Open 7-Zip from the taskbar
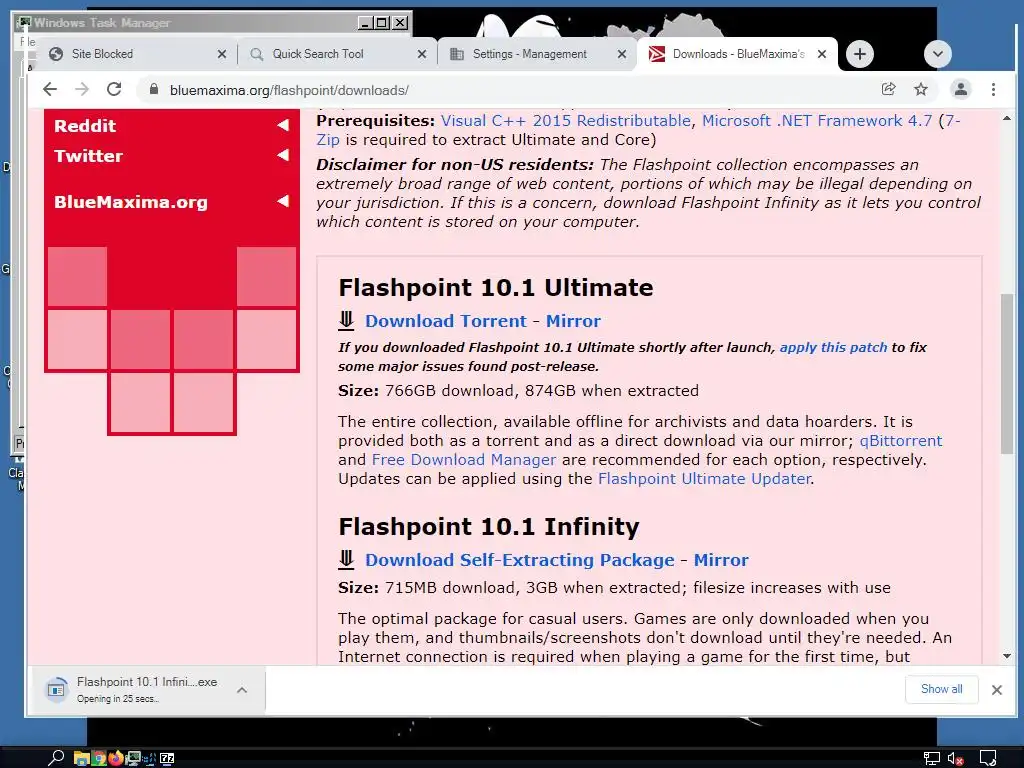The image size is (1024, 768). click(x=167, y=758)
